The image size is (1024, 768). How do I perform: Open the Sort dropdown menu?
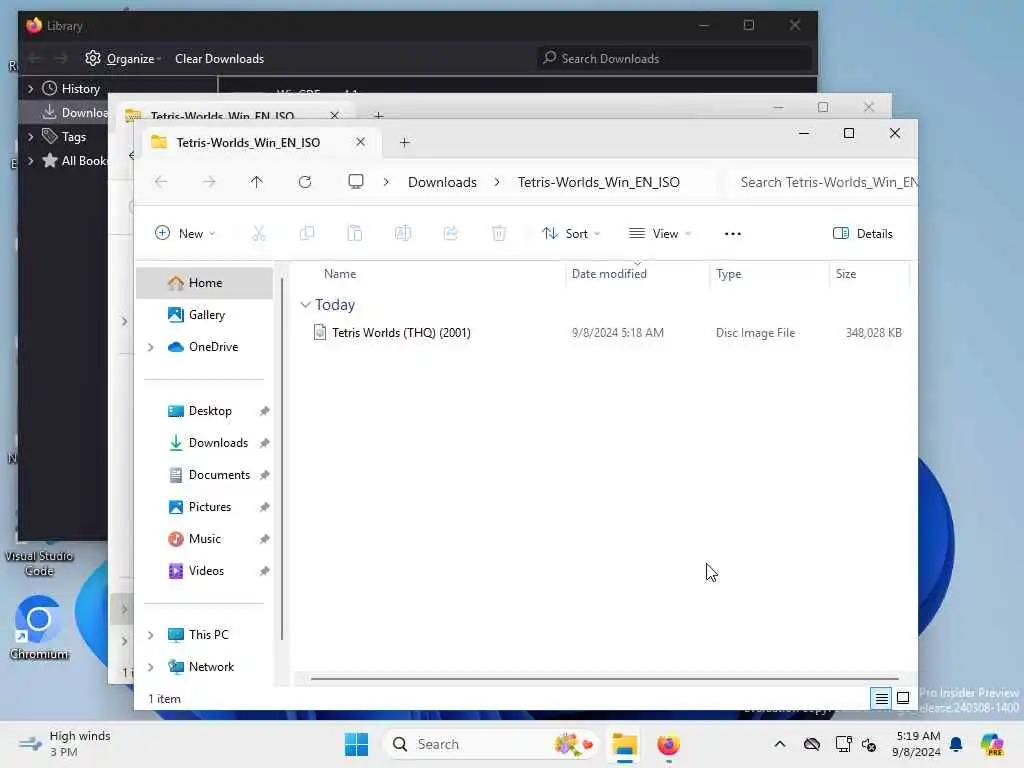(571, 233)
